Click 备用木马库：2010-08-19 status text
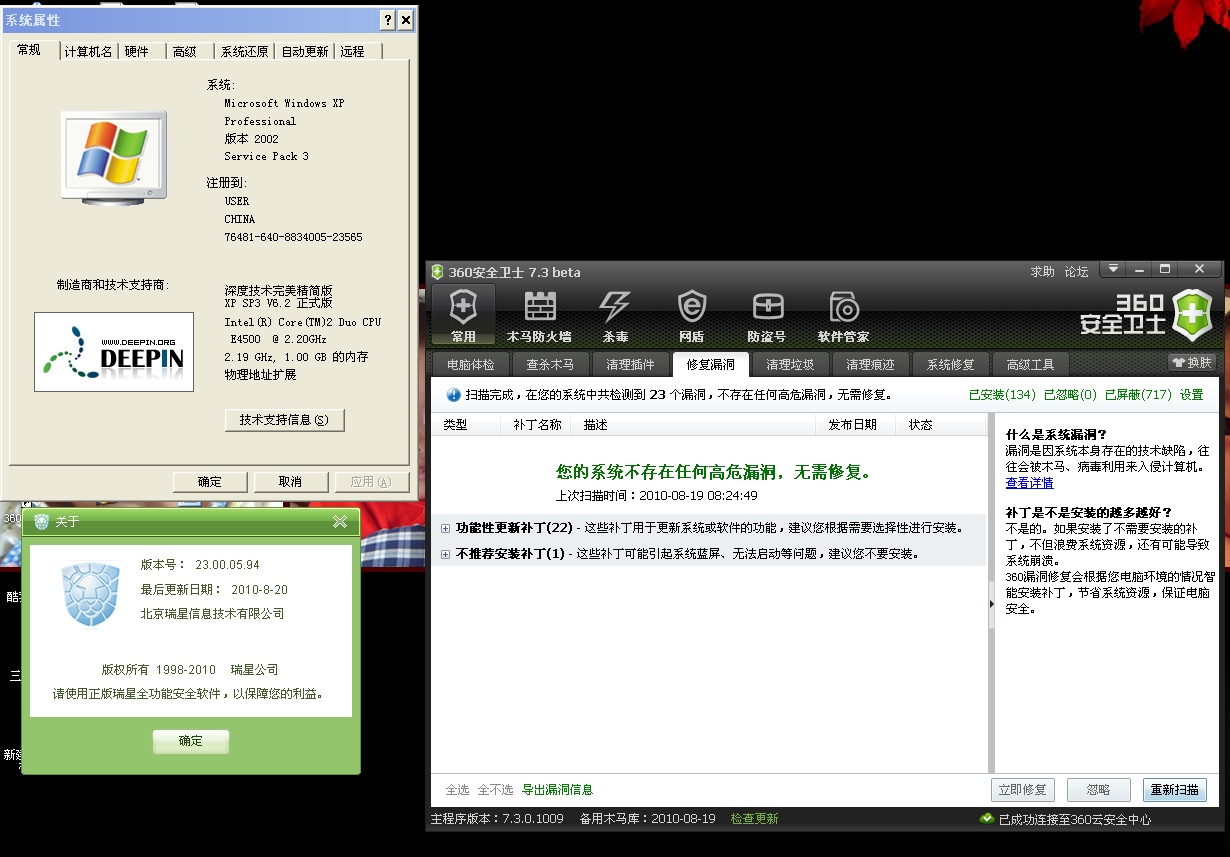Viewport: 1230px width, 857px height. click(647, 819)
